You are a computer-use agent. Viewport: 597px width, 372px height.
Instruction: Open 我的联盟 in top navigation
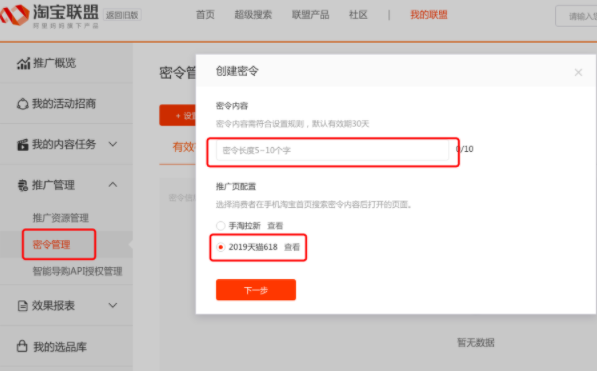429,15
